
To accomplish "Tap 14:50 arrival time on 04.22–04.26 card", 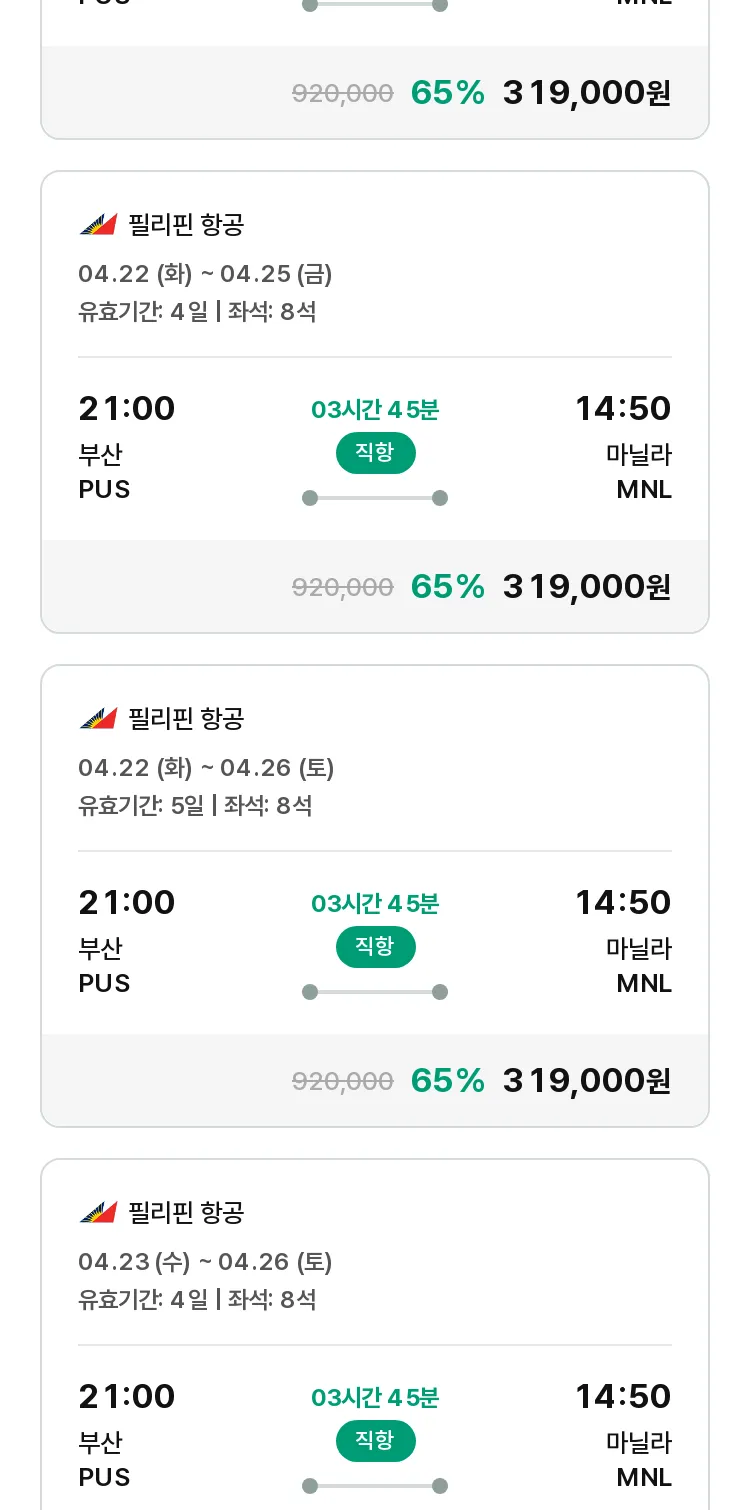I will point(623,903).
